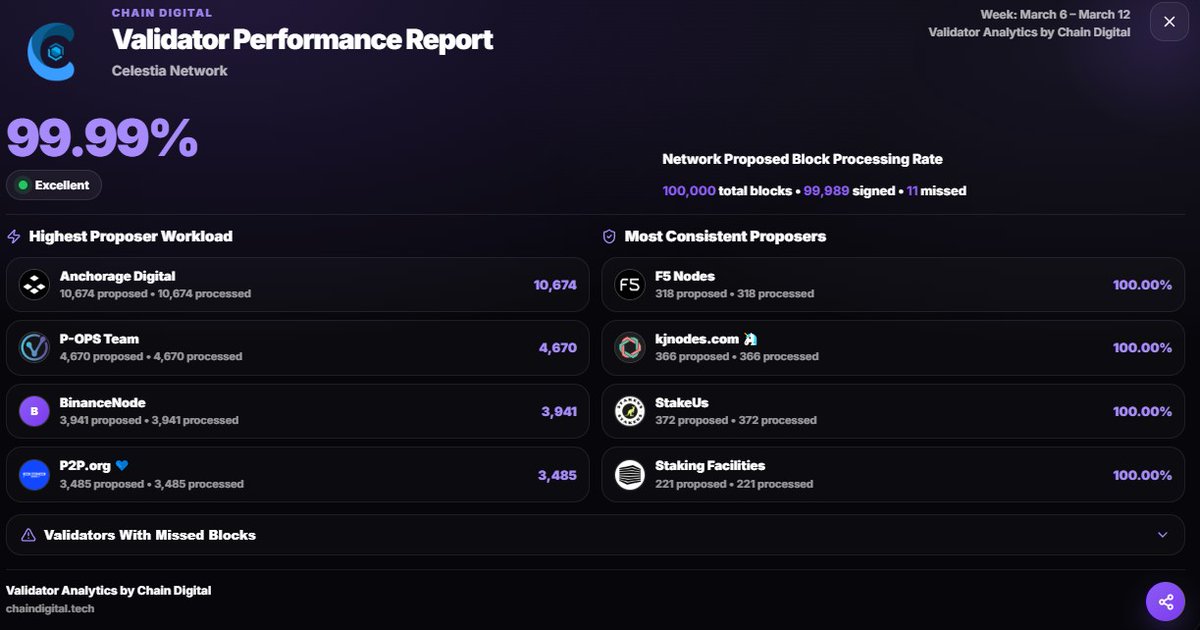Image resolution: width=1200 pixels, height=630 pixels.
Task: Click the blue heart next to P2P.org
Action: tap(122, 466)
